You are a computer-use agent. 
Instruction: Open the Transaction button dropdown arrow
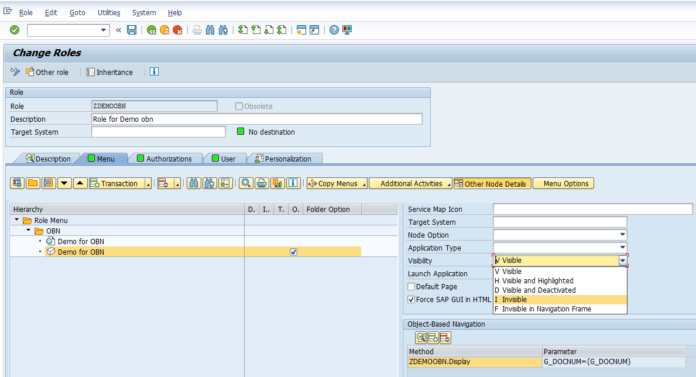click(x=148, y=184)
